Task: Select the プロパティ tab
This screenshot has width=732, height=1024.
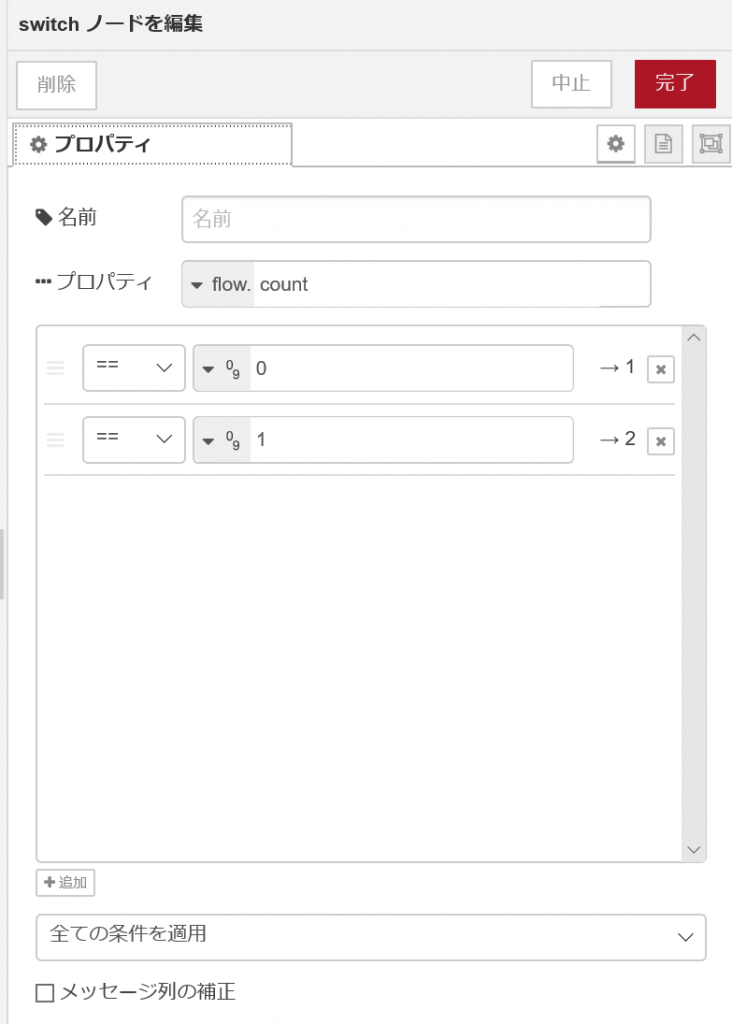Action: (x=152, y=145)
